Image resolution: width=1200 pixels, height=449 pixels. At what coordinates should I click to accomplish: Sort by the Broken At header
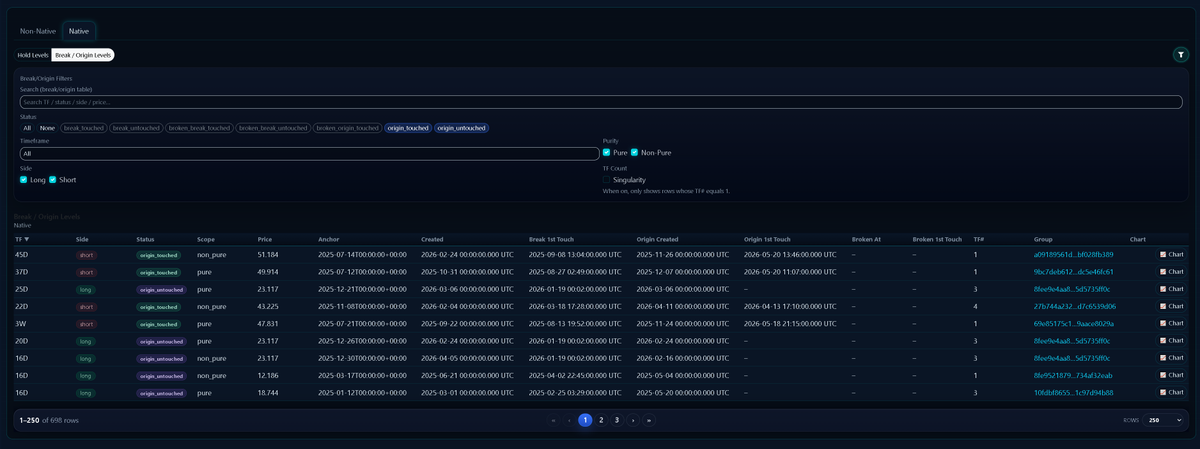tap(867, 239)
